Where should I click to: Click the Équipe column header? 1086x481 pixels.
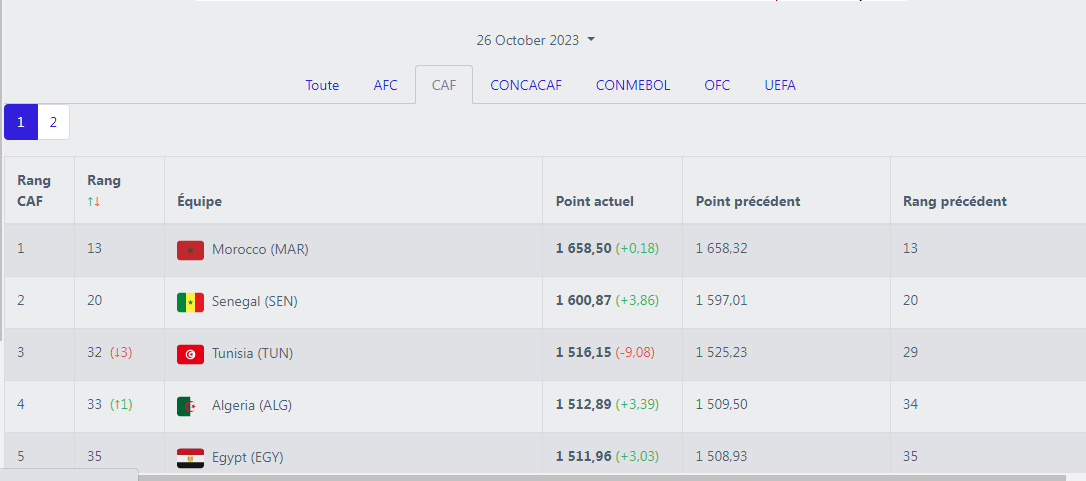[x=199, y=201]
